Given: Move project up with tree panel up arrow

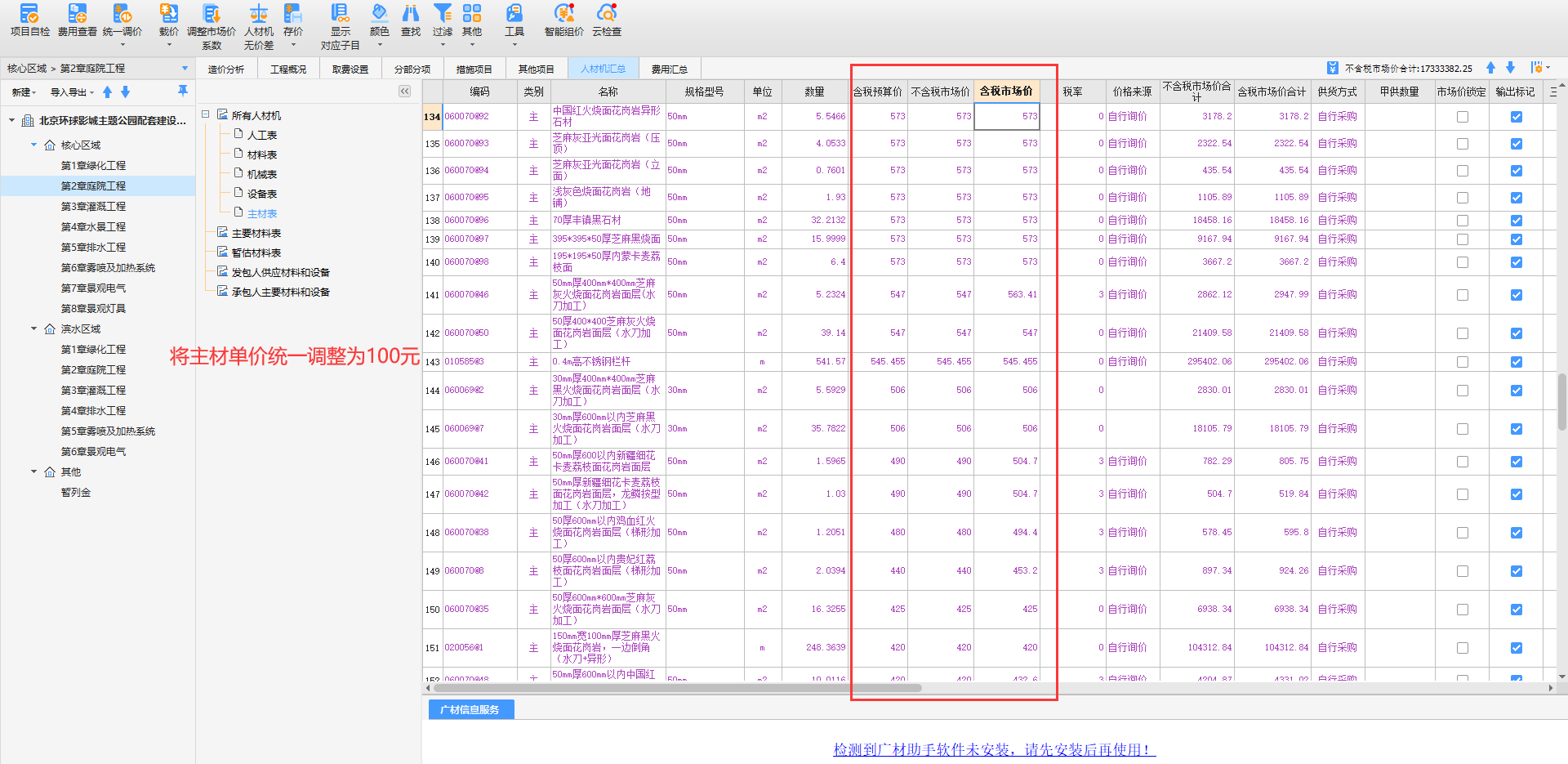Looking at the screenshot, I should click(107, 92).
